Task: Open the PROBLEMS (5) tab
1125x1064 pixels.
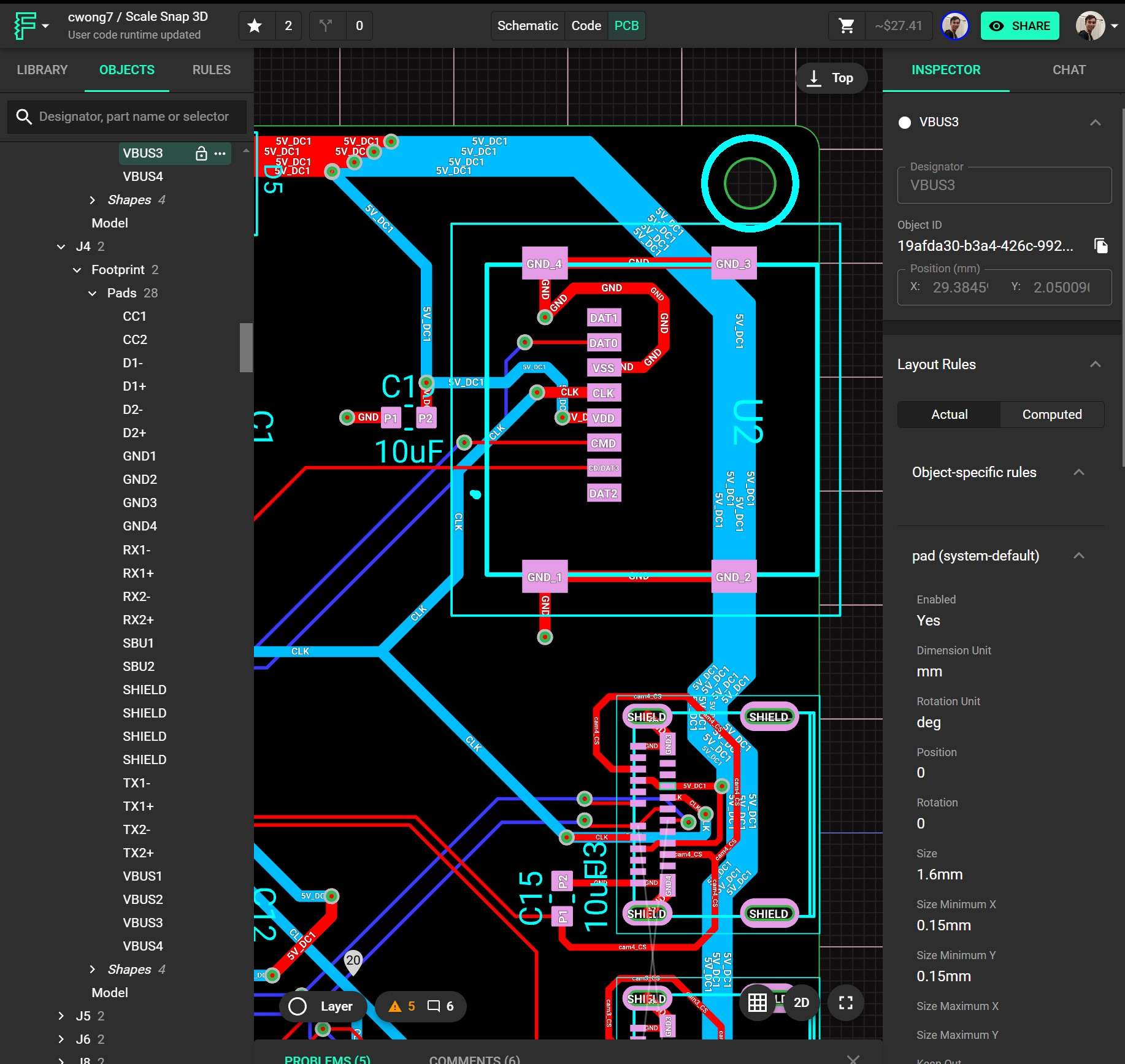Action: click(x=328, y=1058)
